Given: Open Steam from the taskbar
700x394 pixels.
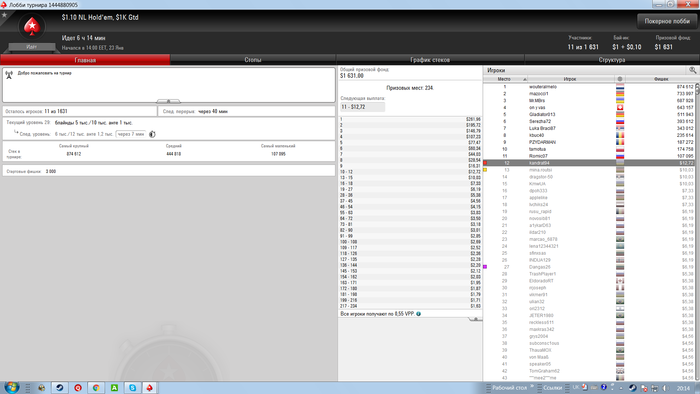Looking at the screenshot, I should (x=59, y=388).
